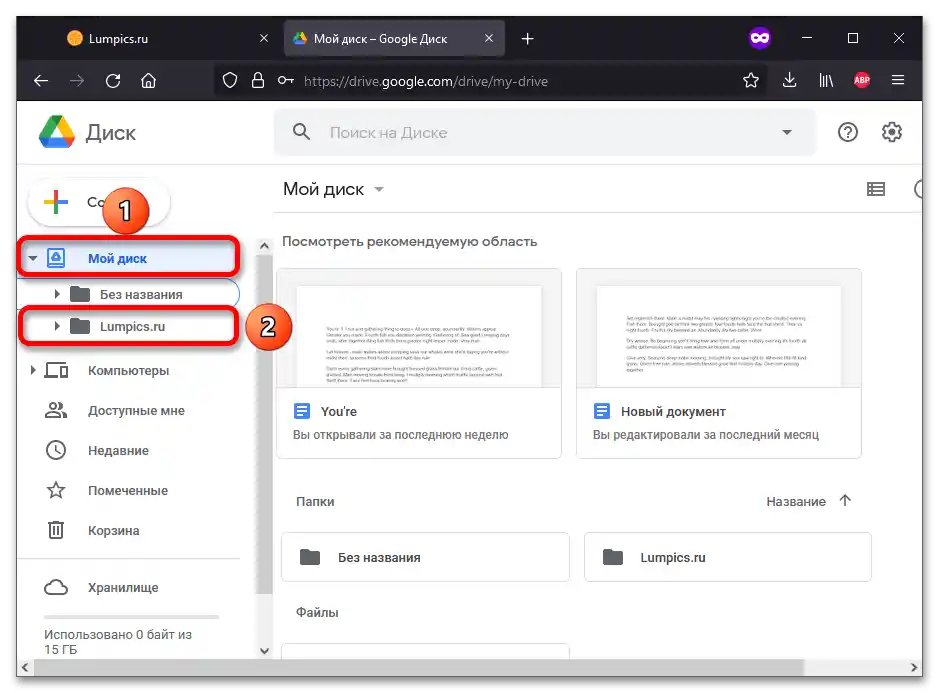Click the storage usage progress bar

pos(131,616)
